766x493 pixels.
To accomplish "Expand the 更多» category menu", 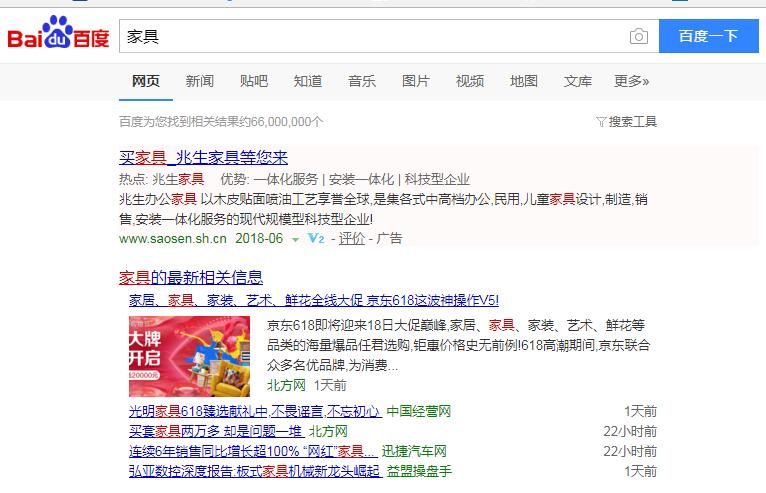I will click(631, 81).
